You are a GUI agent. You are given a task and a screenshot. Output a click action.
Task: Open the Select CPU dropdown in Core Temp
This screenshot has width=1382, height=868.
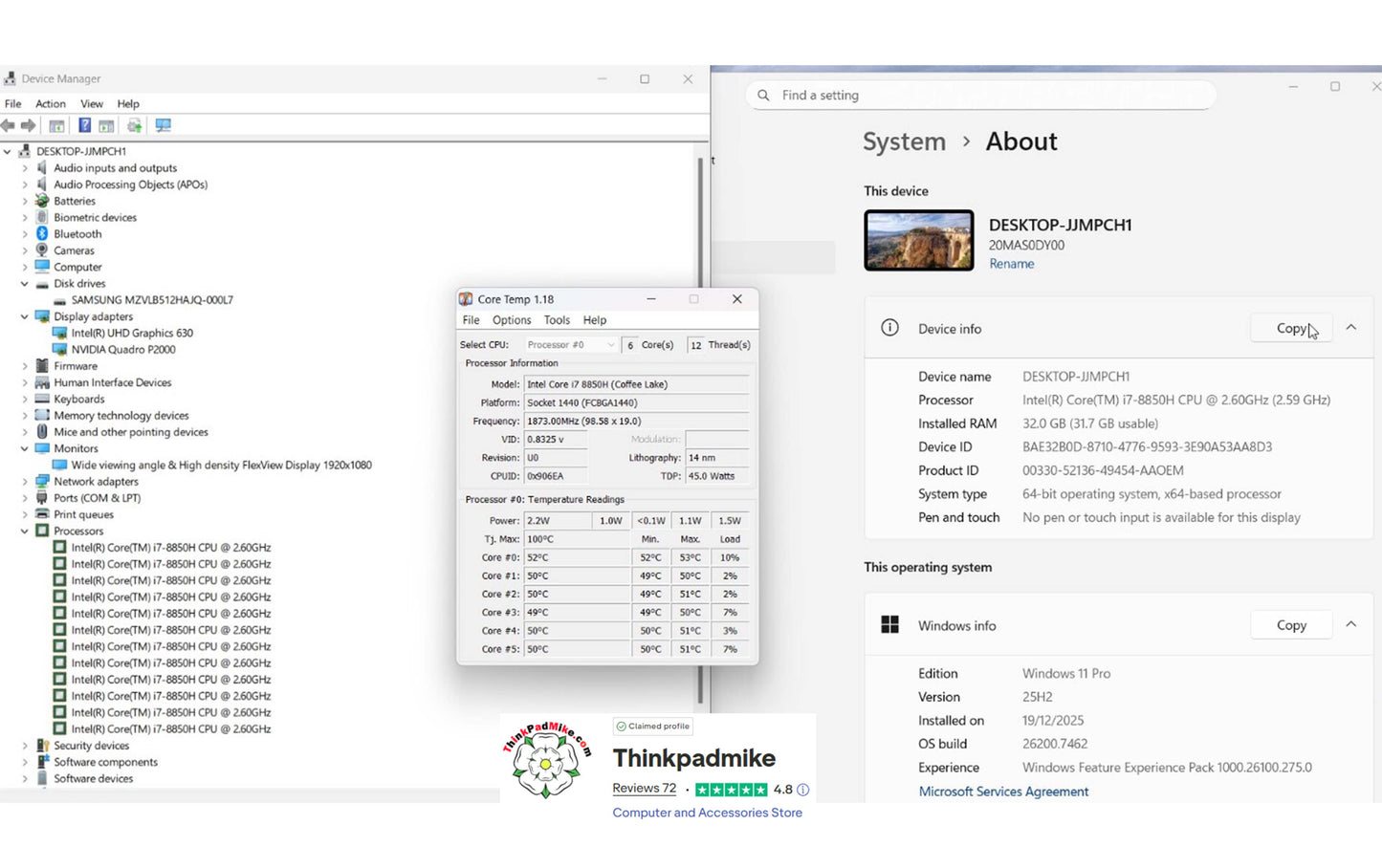571,345
